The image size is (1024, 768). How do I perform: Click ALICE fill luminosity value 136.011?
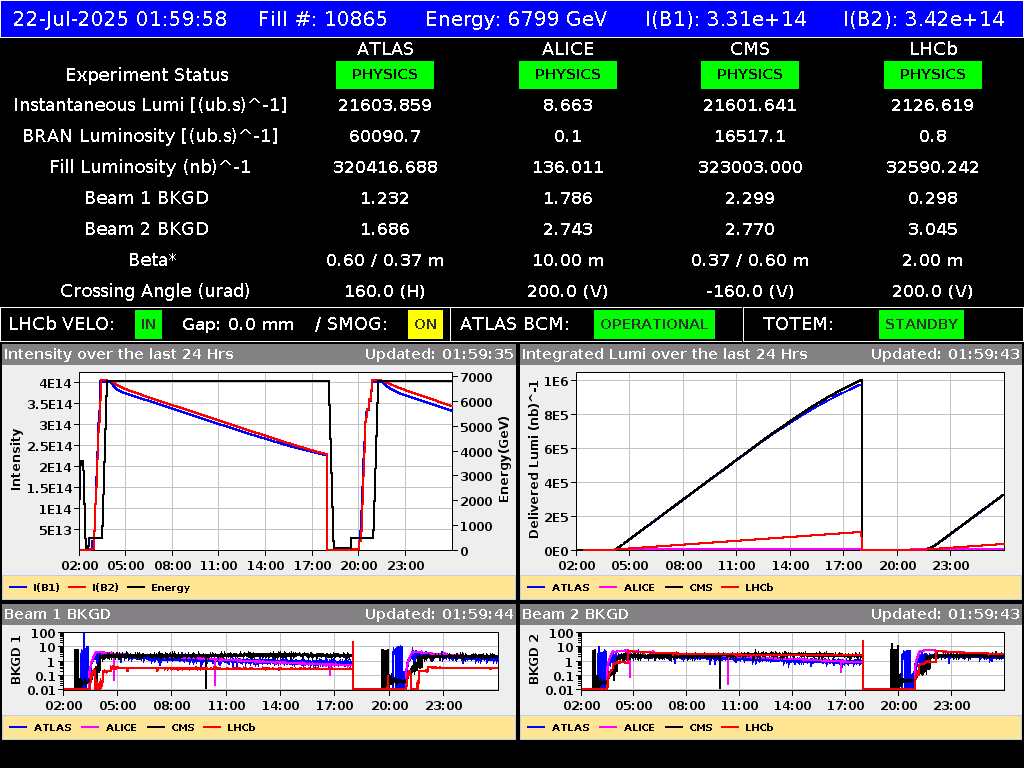click(568, 167)
